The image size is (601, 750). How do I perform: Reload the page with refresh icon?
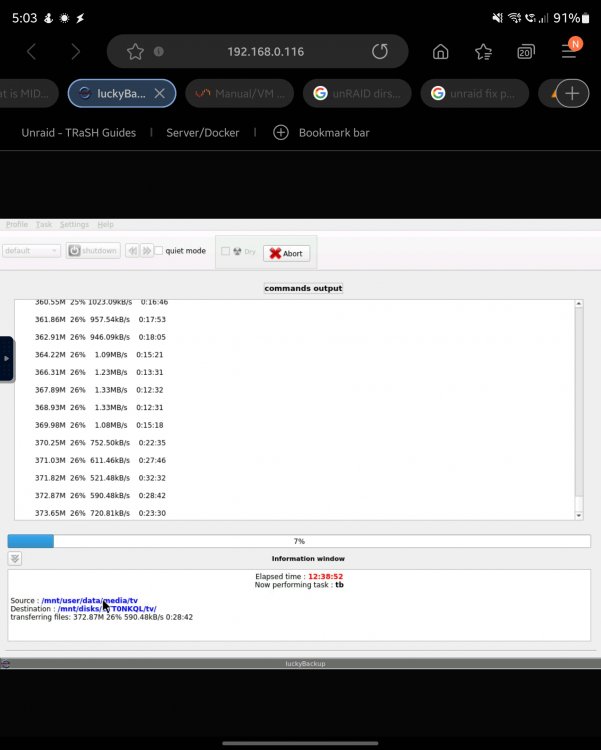coord(380,51)
